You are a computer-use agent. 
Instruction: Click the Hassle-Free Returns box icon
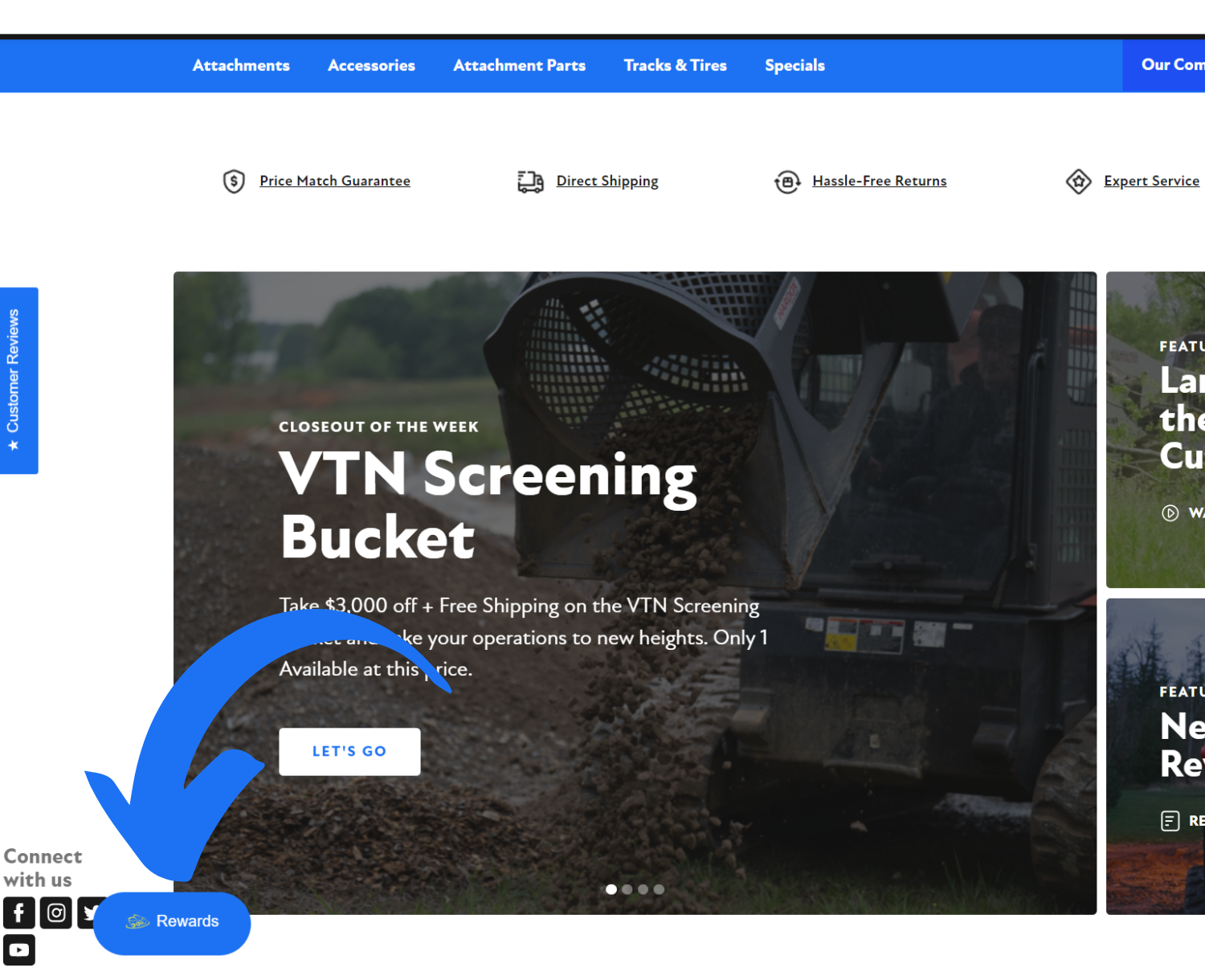coord(787,182)
